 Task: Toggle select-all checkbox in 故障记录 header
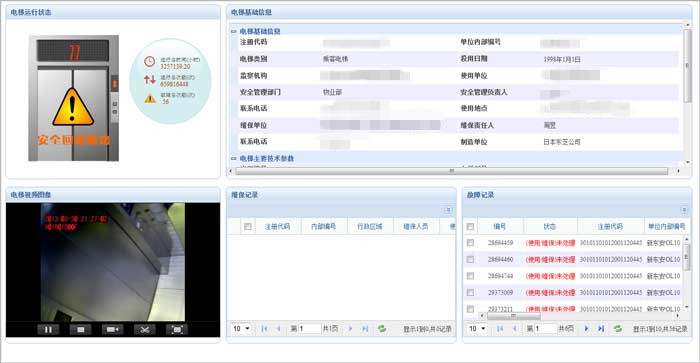coord(470,227)
